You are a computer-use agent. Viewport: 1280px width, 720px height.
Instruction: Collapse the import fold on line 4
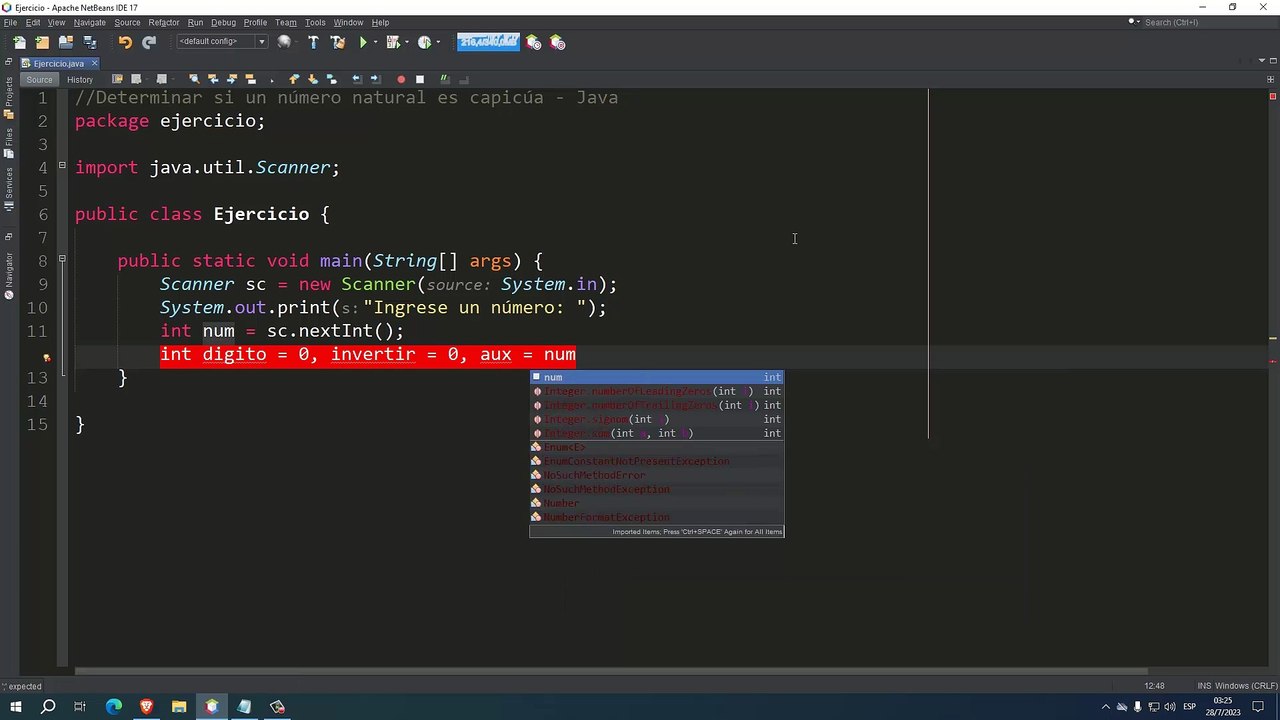[x=62, y=166]
